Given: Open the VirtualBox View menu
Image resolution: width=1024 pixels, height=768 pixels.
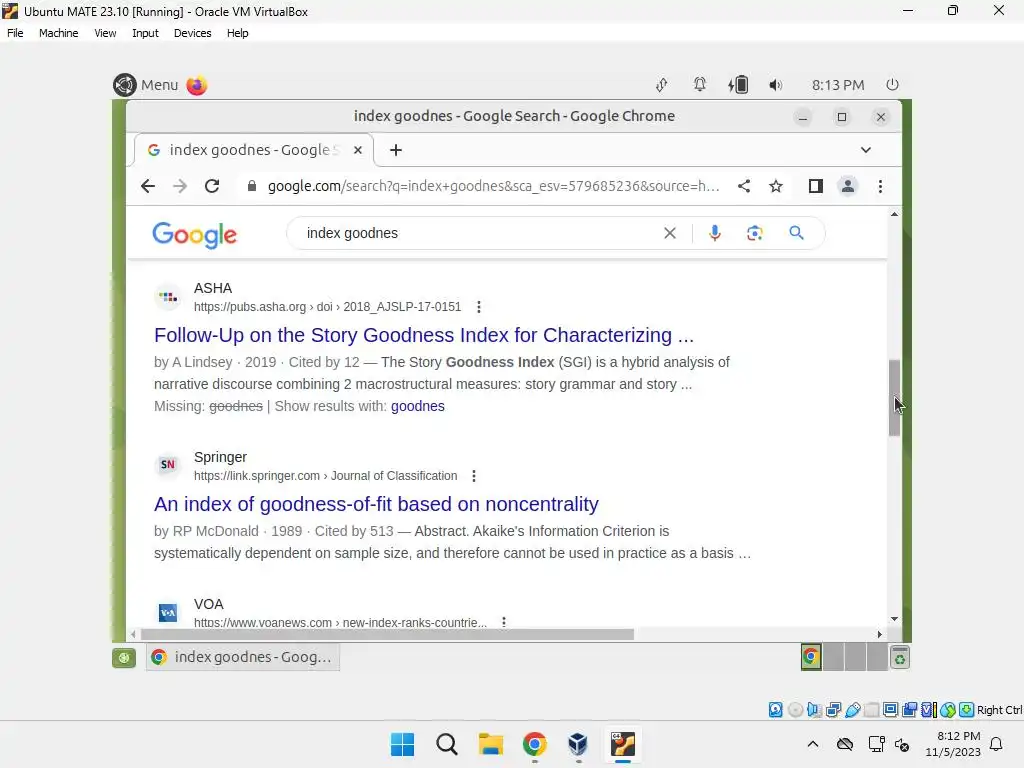Looking at the screenshot, I should pos(105,33).
